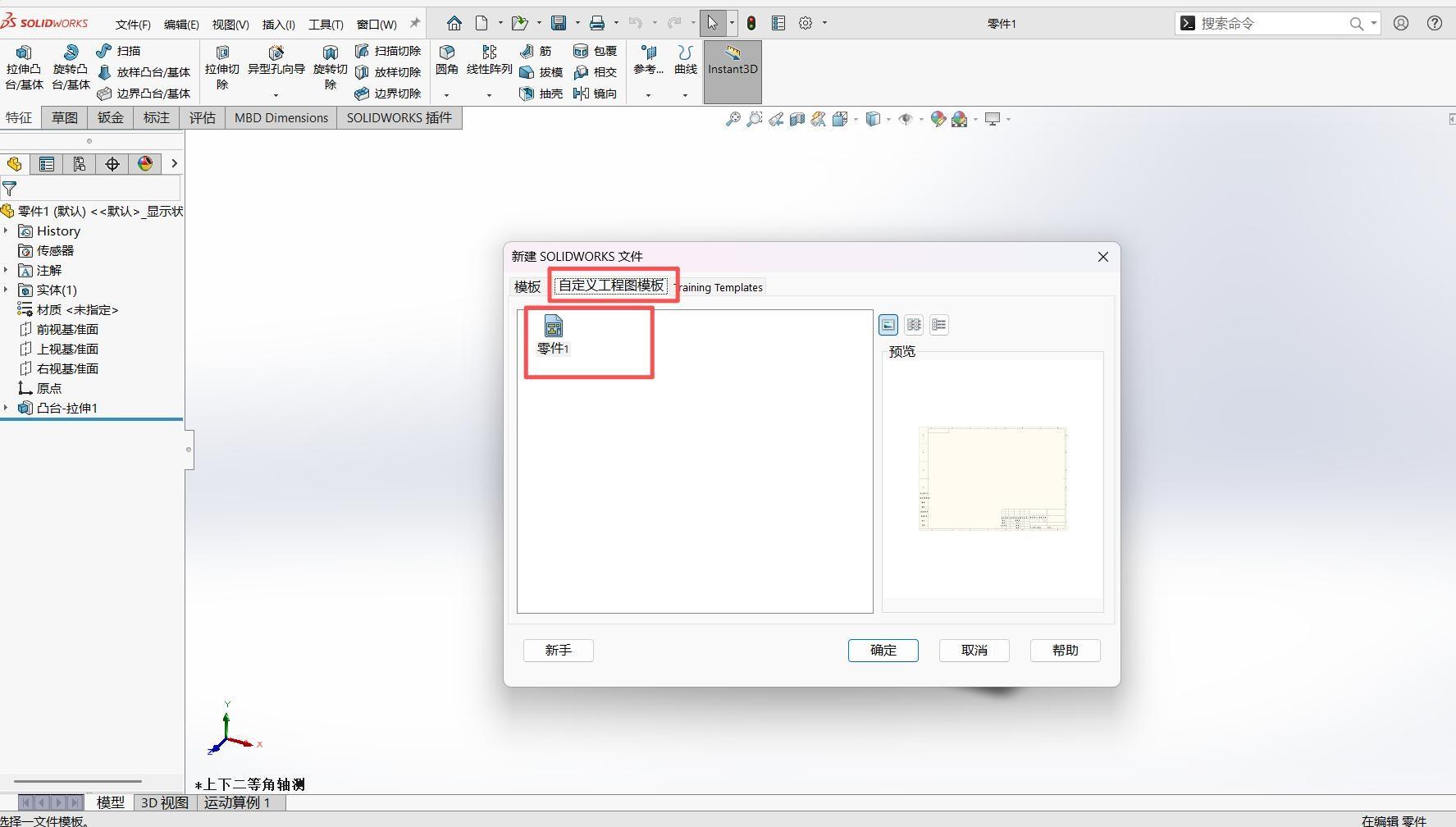This screenshot has height=827, width=1456.
Task: Select the Rib (筋) tool
Action: (x=536, y=51)
